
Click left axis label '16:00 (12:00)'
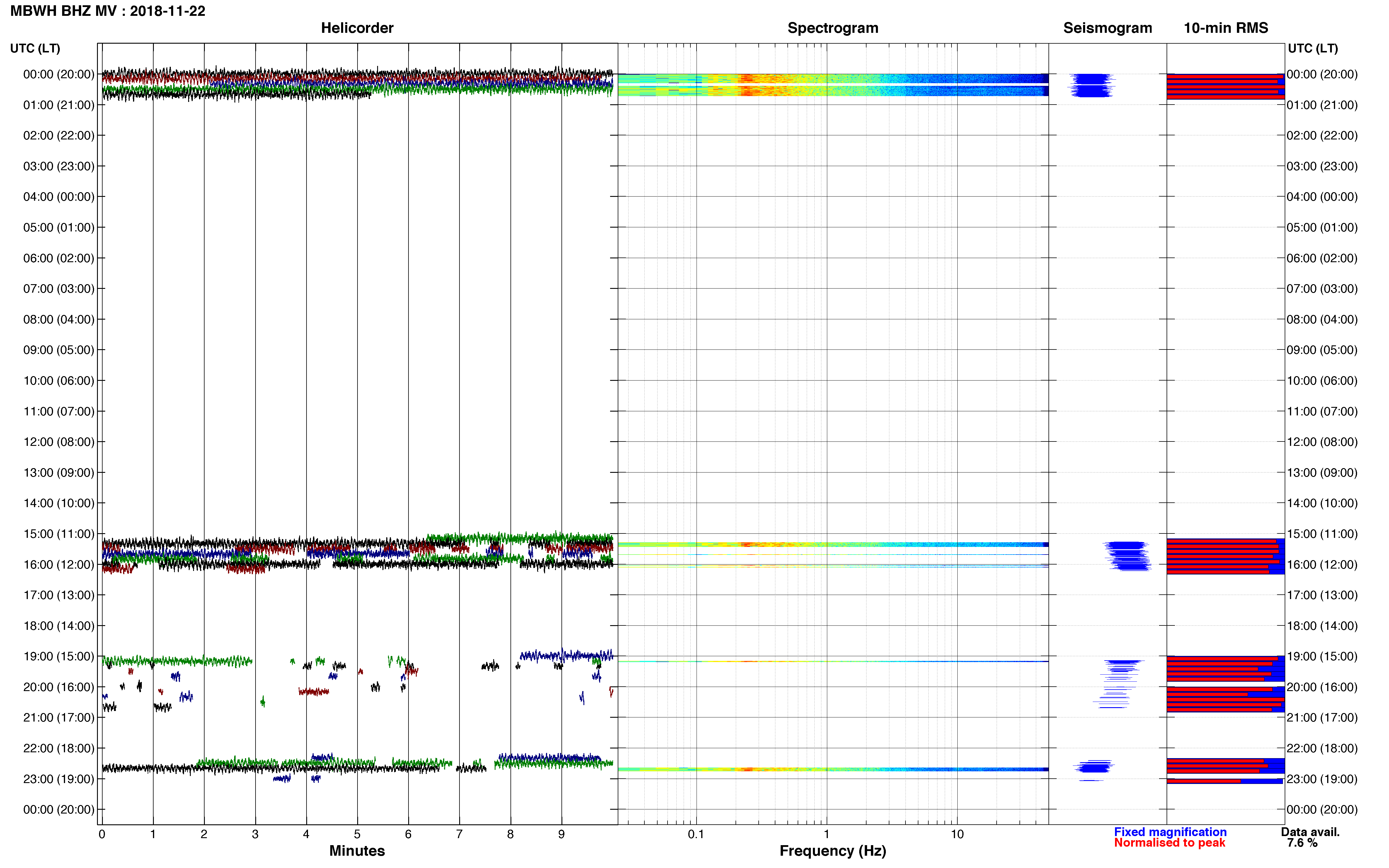click(x=59, y=564)
